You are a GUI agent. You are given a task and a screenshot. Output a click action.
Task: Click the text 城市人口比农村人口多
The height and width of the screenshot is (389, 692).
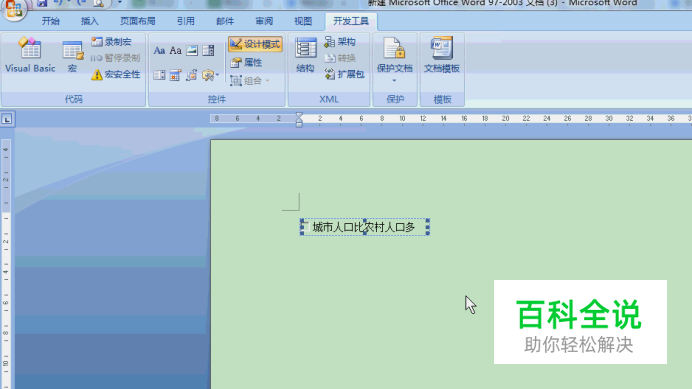click(364, 227)
